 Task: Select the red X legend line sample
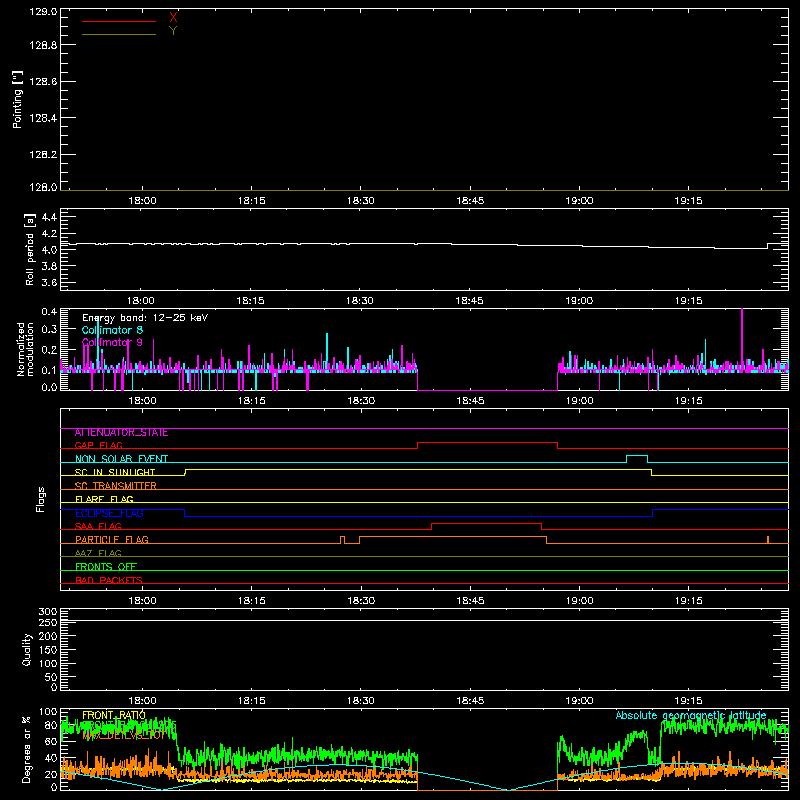pyautogui.click(x=119, y=21)
